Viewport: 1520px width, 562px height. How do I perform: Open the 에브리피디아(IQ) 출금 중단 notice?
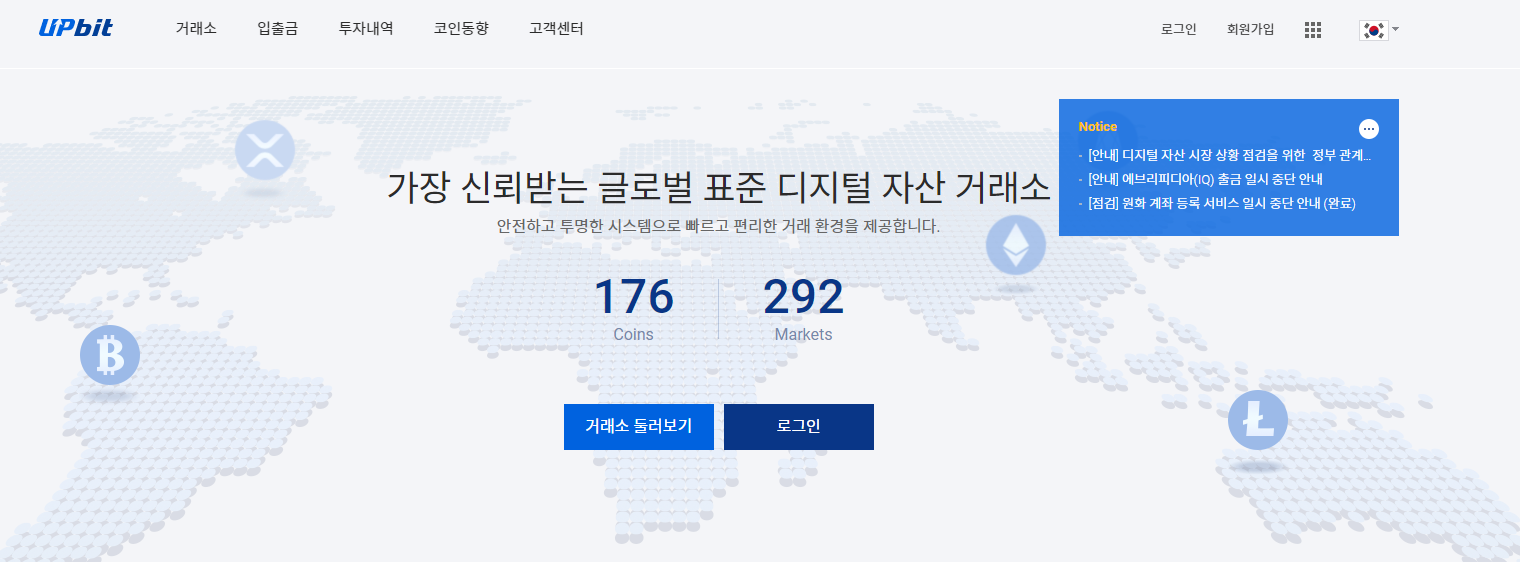(1205, 179)
